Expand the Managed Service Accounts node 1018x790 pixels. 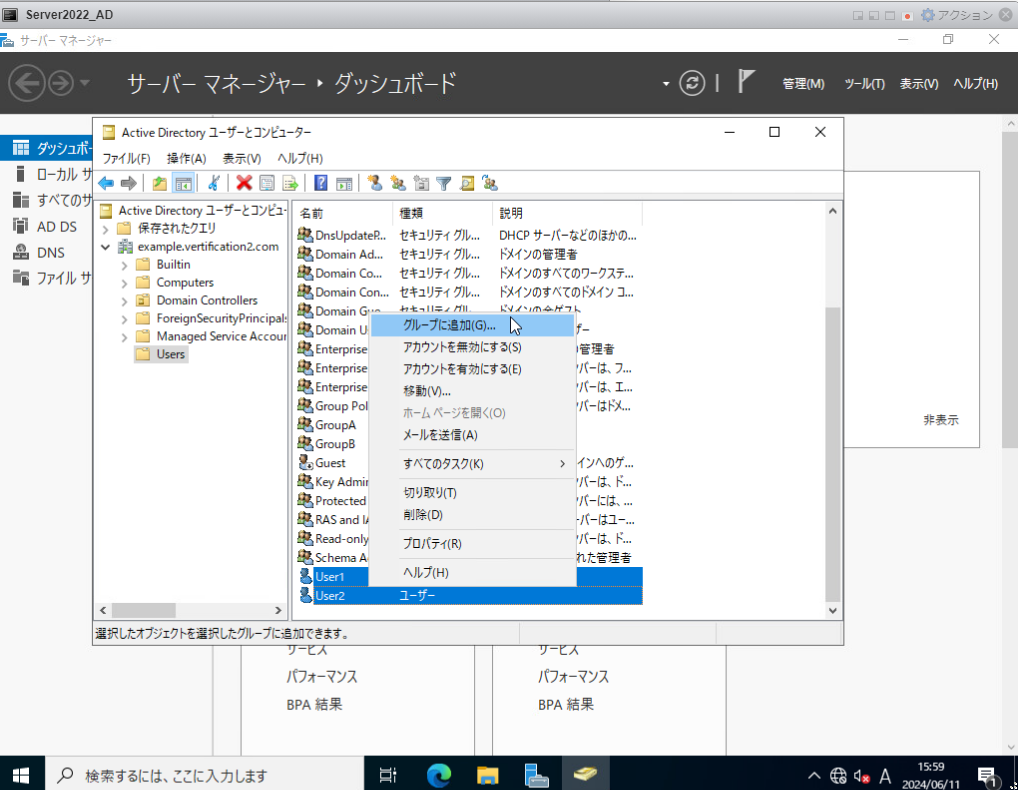(x=124, y=337)
